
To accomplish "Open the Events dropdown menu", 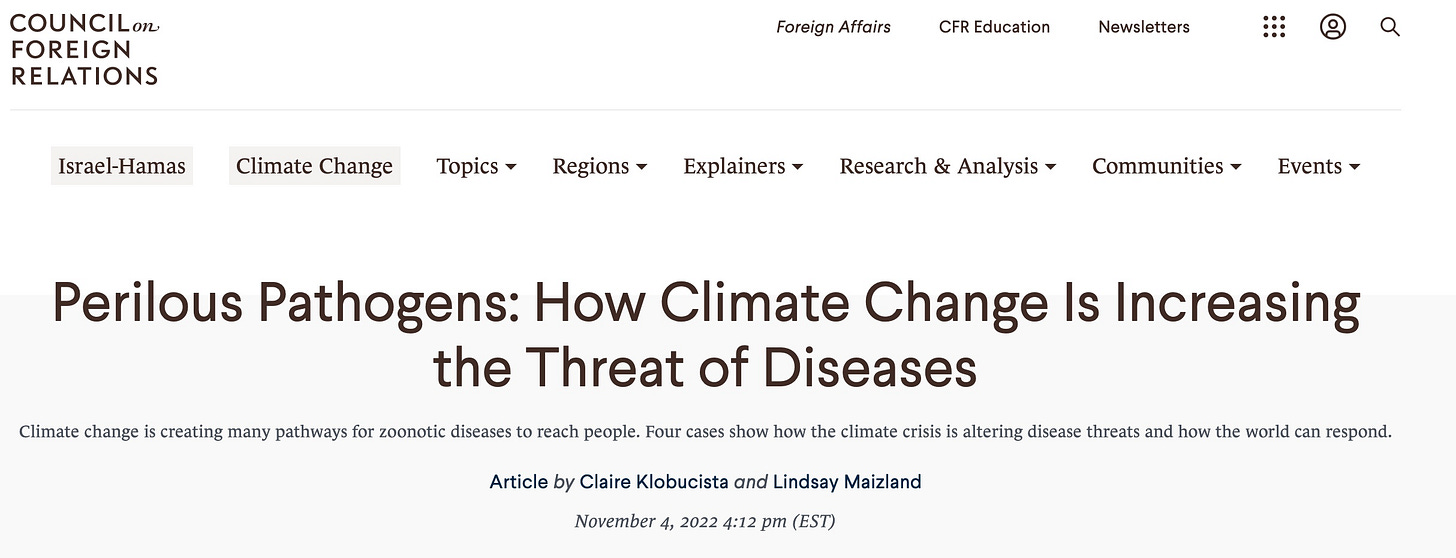I will 1319,166.
